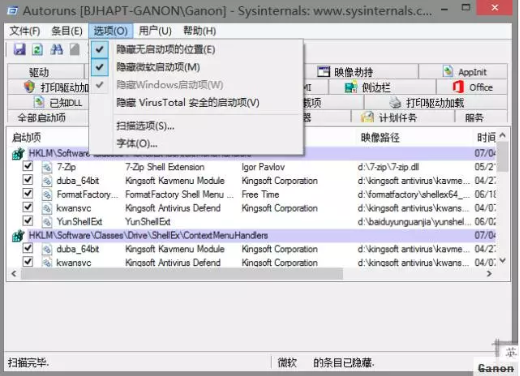Uncheck duba_64bit under Drive ContextMenuHandlers
The image size is (520, 376).
(x=28, y=248)
